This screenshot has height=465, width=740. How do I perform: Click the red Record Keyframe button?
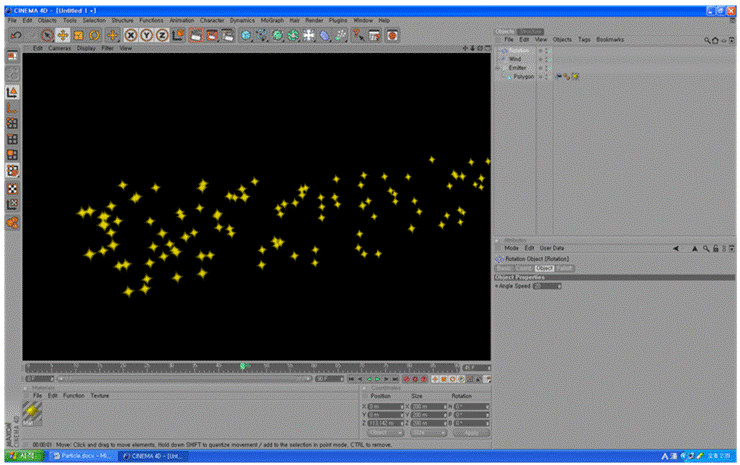pyautogui.click(x=406, y=379)
